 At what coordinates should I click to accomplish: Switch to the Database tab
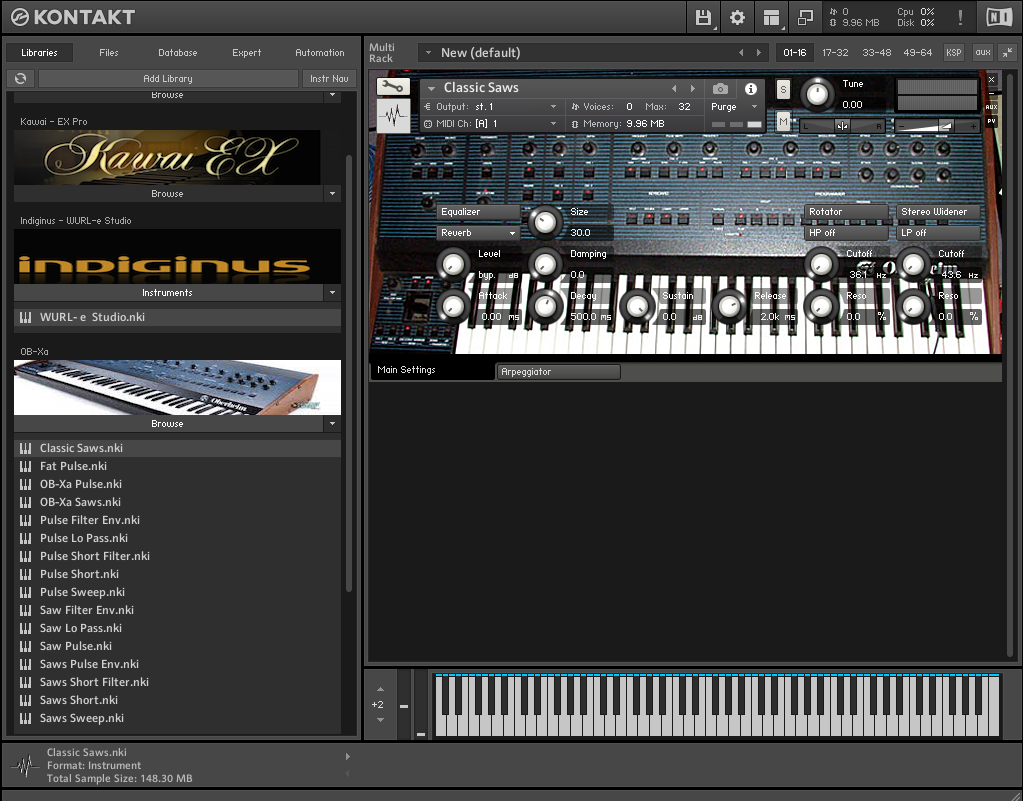177,53
